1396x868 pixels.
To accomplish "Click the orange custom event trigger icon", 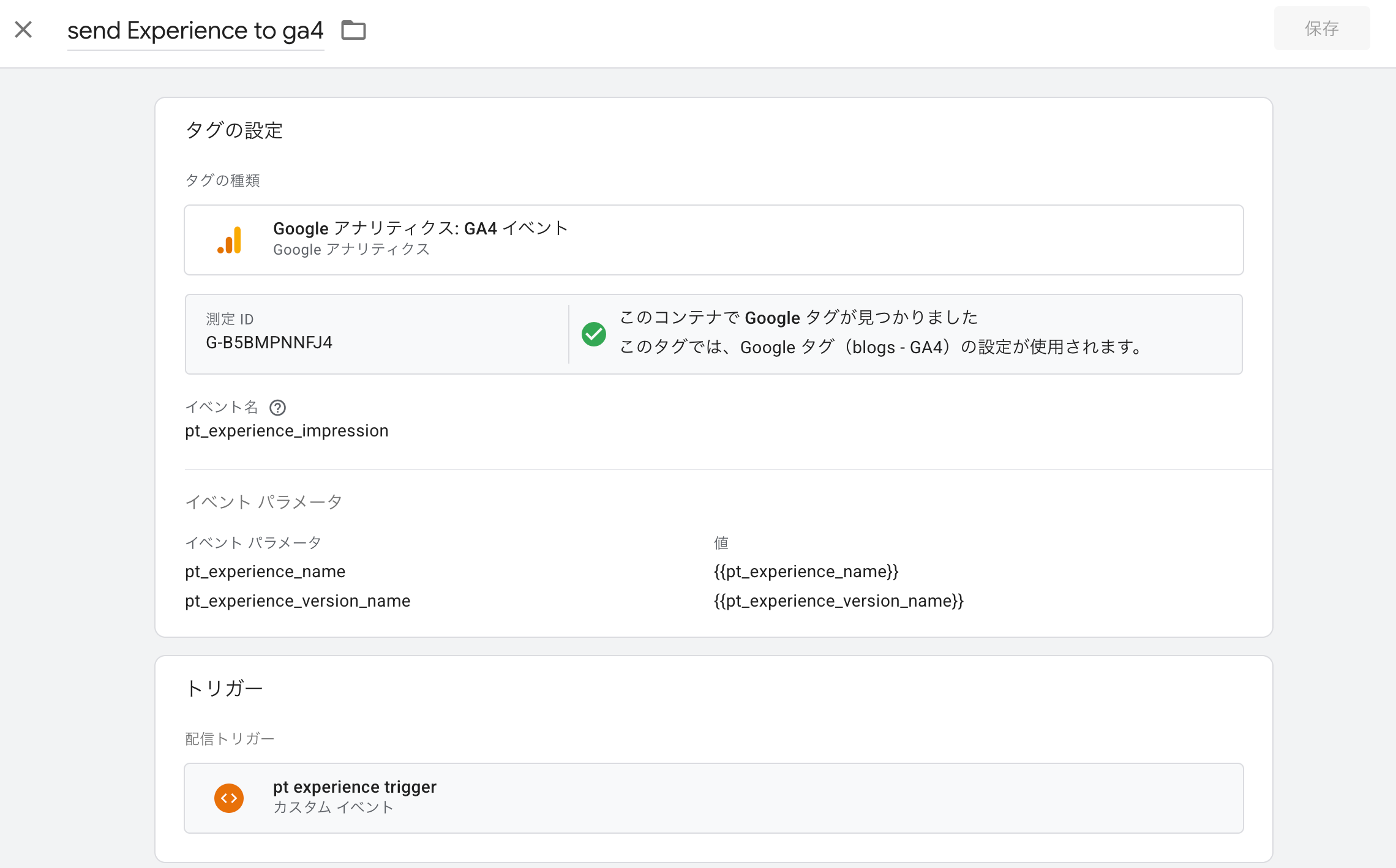I will [229, 798].
